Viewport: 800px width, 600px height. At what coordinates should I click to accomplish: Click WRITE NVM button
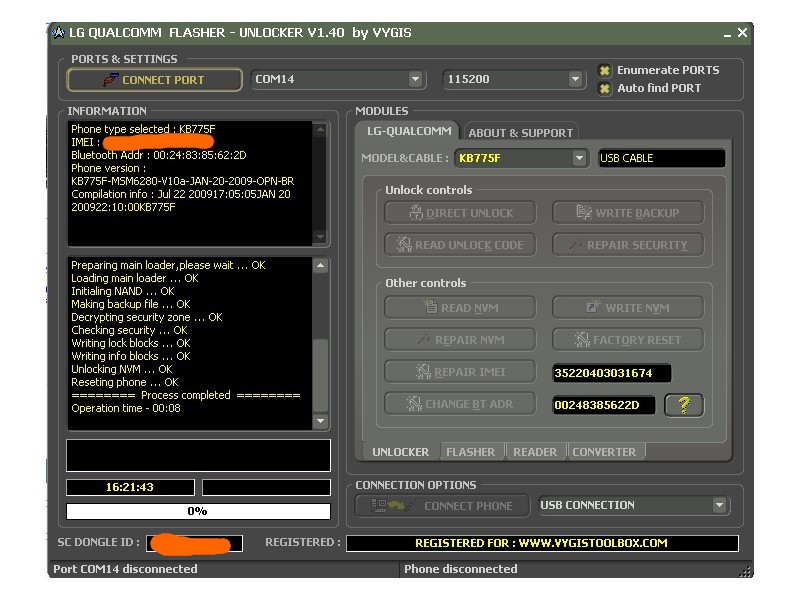(628, 308)
